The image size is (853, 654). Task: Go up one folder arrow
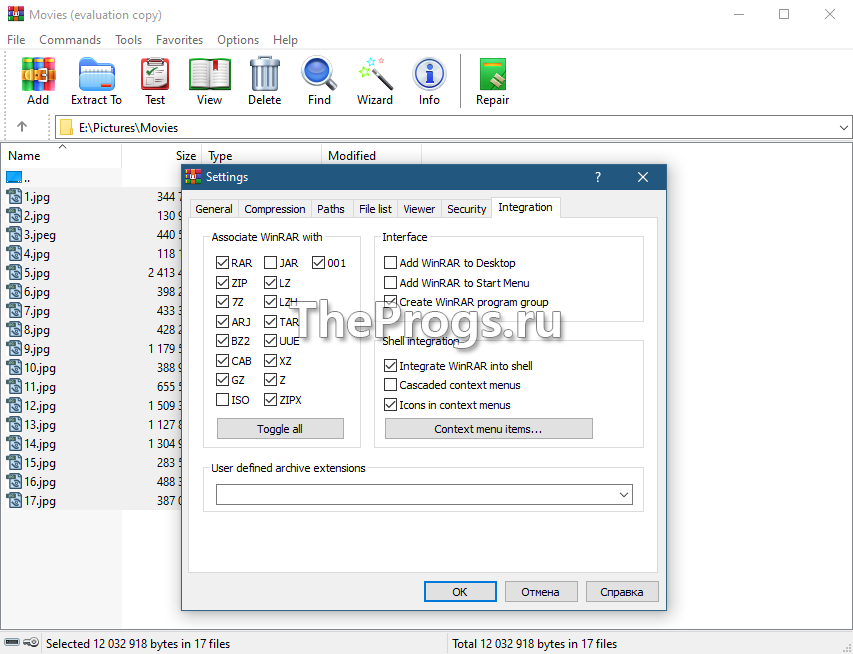tap(22, 127)
